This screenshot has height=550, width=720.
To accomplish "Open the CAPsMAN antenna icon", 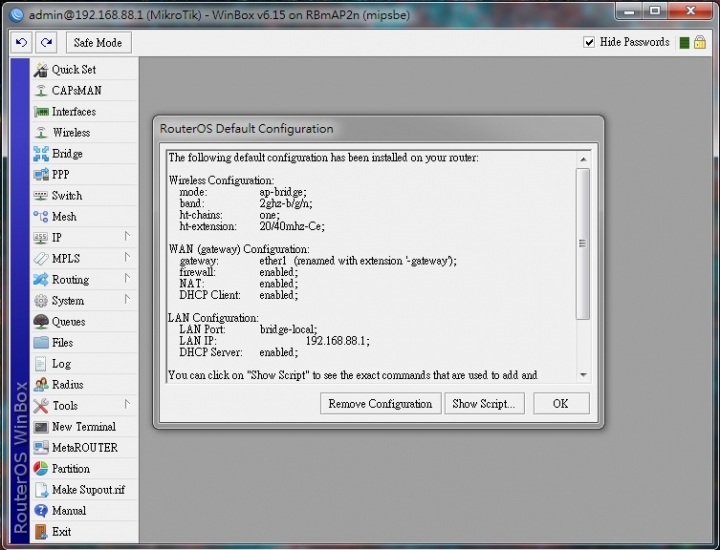I will click(x=41, y=90).
